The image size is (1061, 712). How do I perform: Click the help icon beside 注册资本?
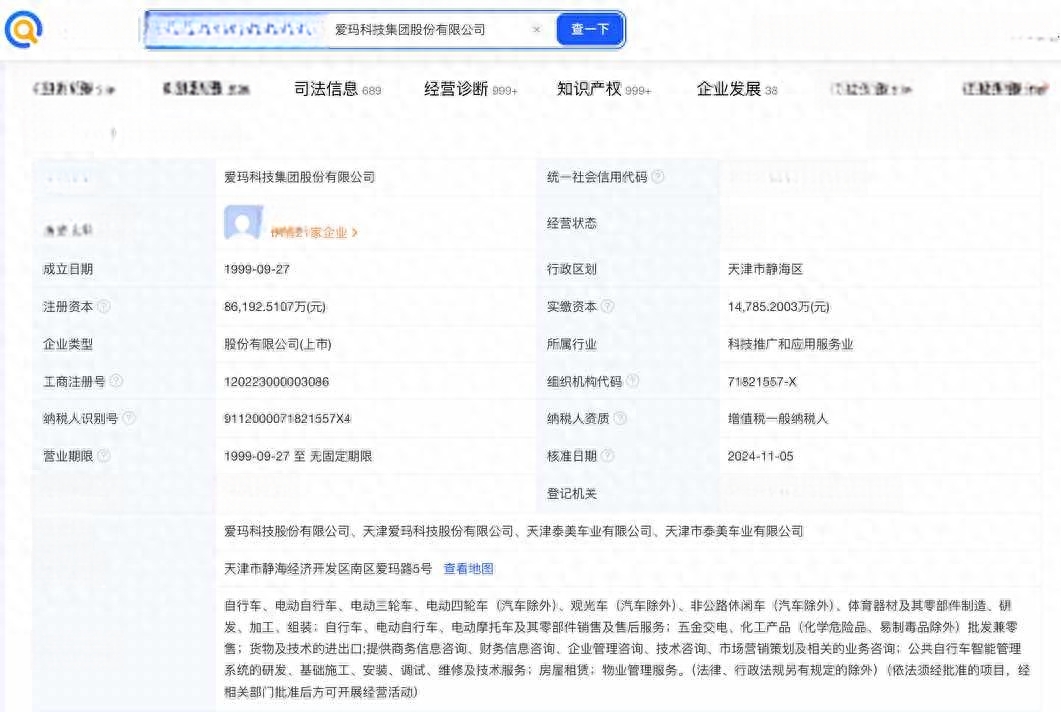coord(104,307)
